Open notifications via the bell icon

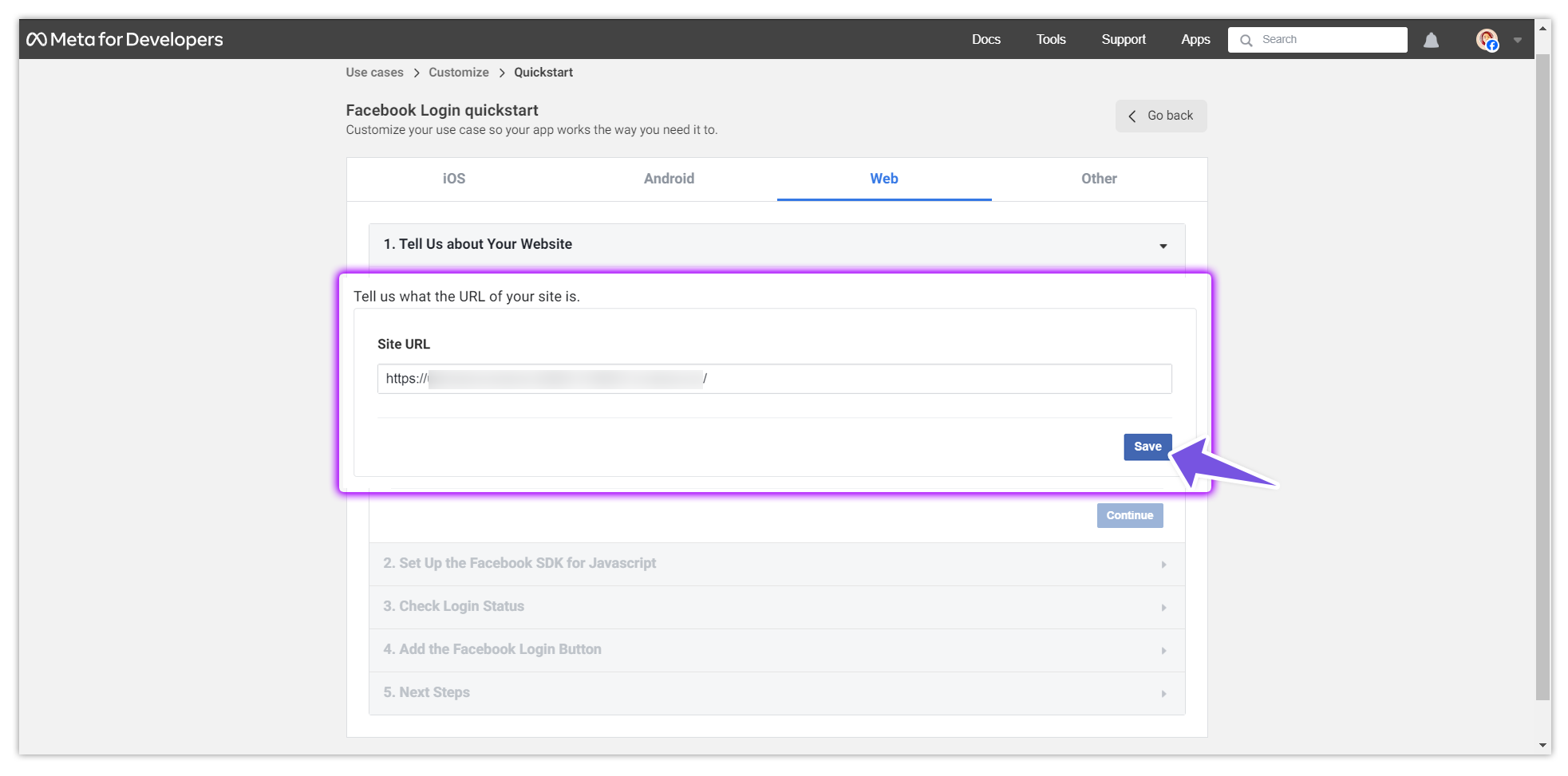point(1429,39)
